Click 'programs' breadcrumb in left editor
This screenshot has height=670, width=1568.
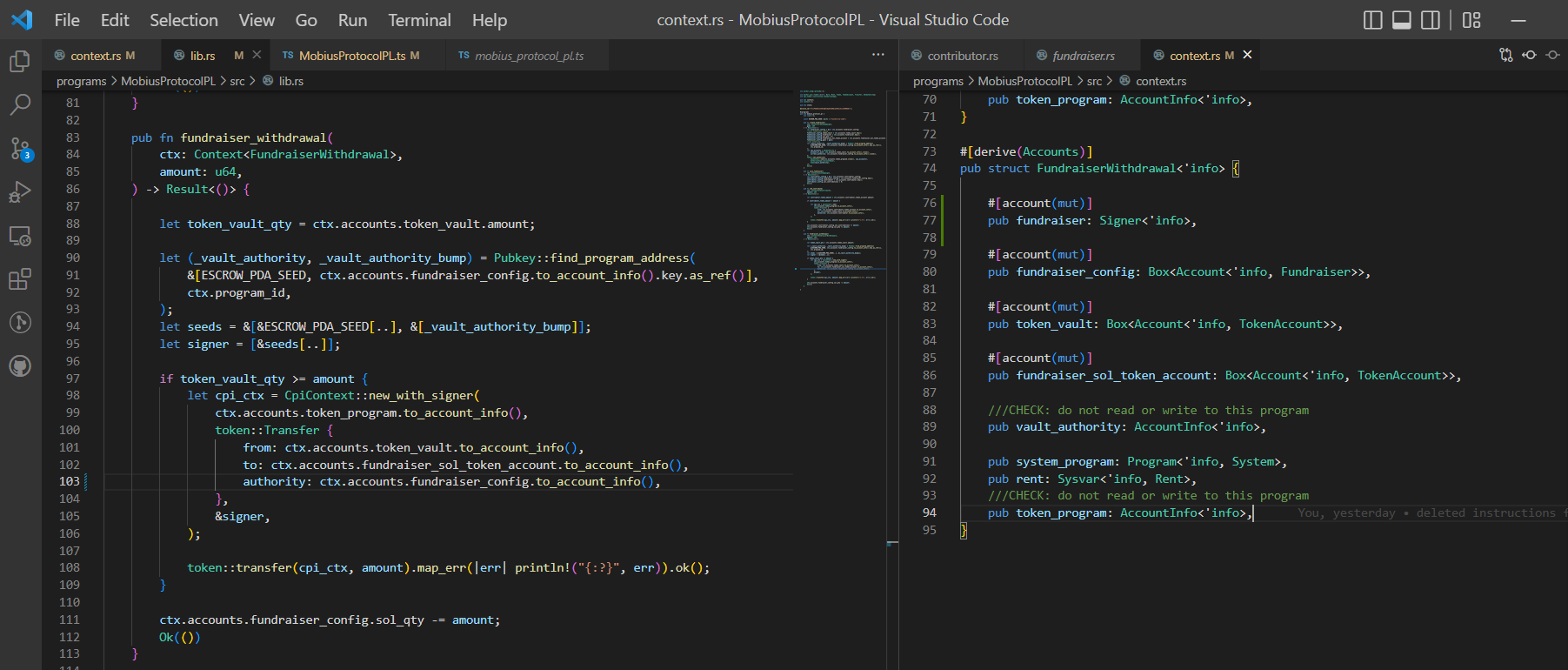pyautogui.click(x=81, y=81)
